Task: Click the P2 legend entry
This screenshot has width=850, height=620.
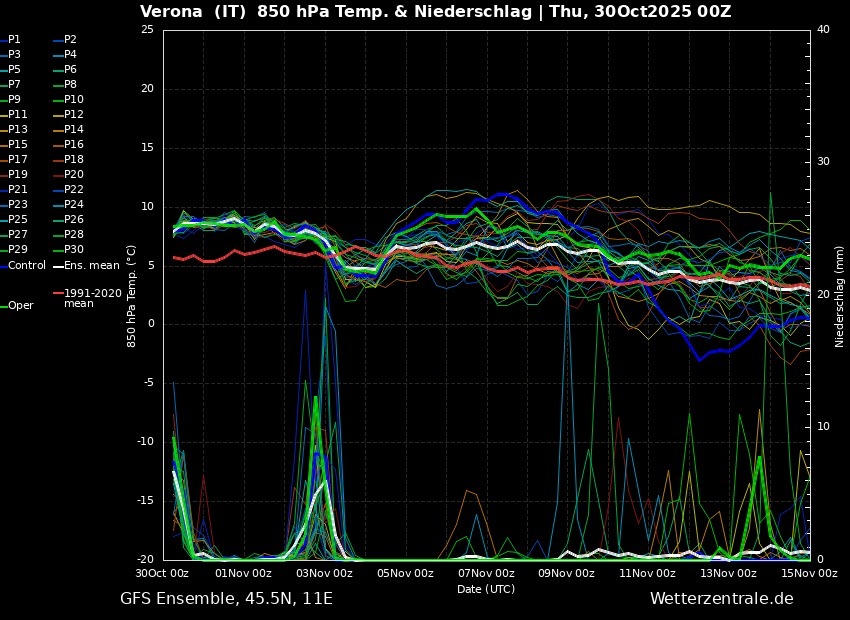Action: (x=70, y=40)
